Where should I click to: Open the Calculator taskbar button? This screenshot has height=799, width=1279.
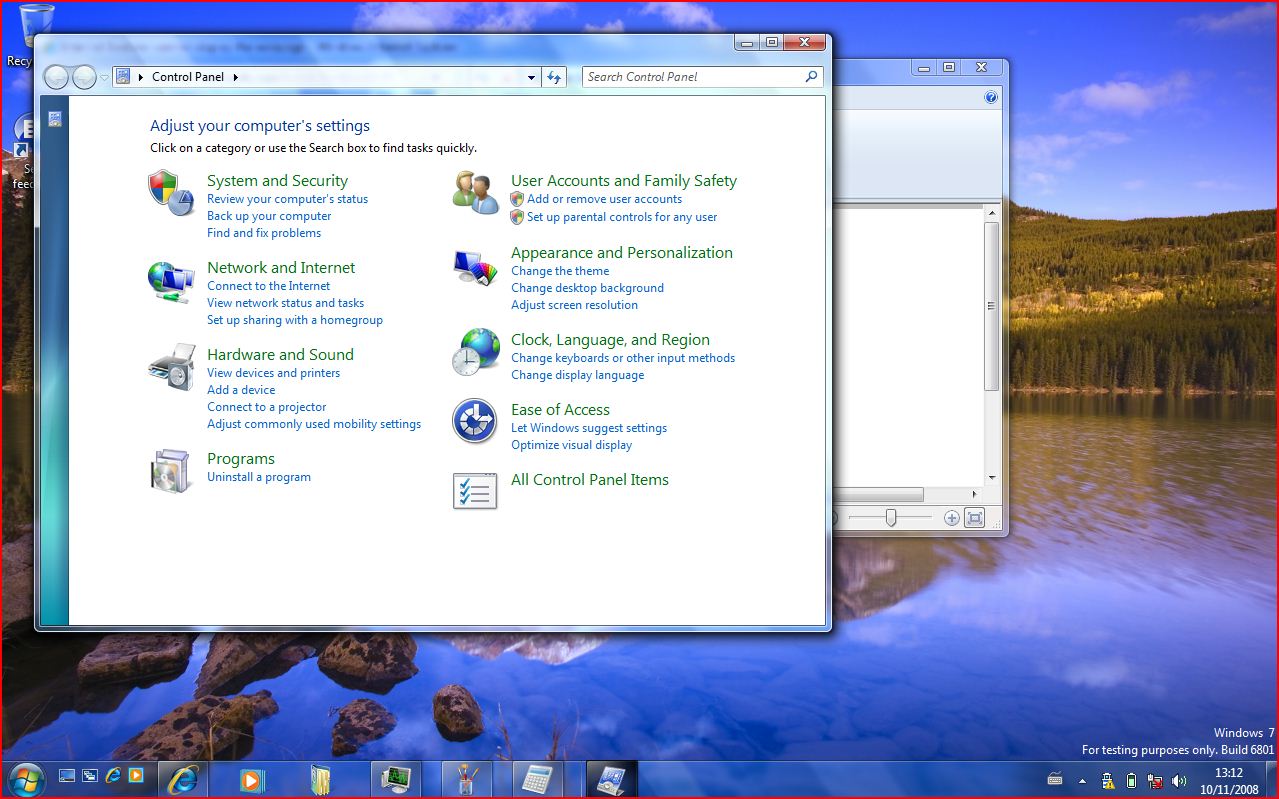coord(539,779)
